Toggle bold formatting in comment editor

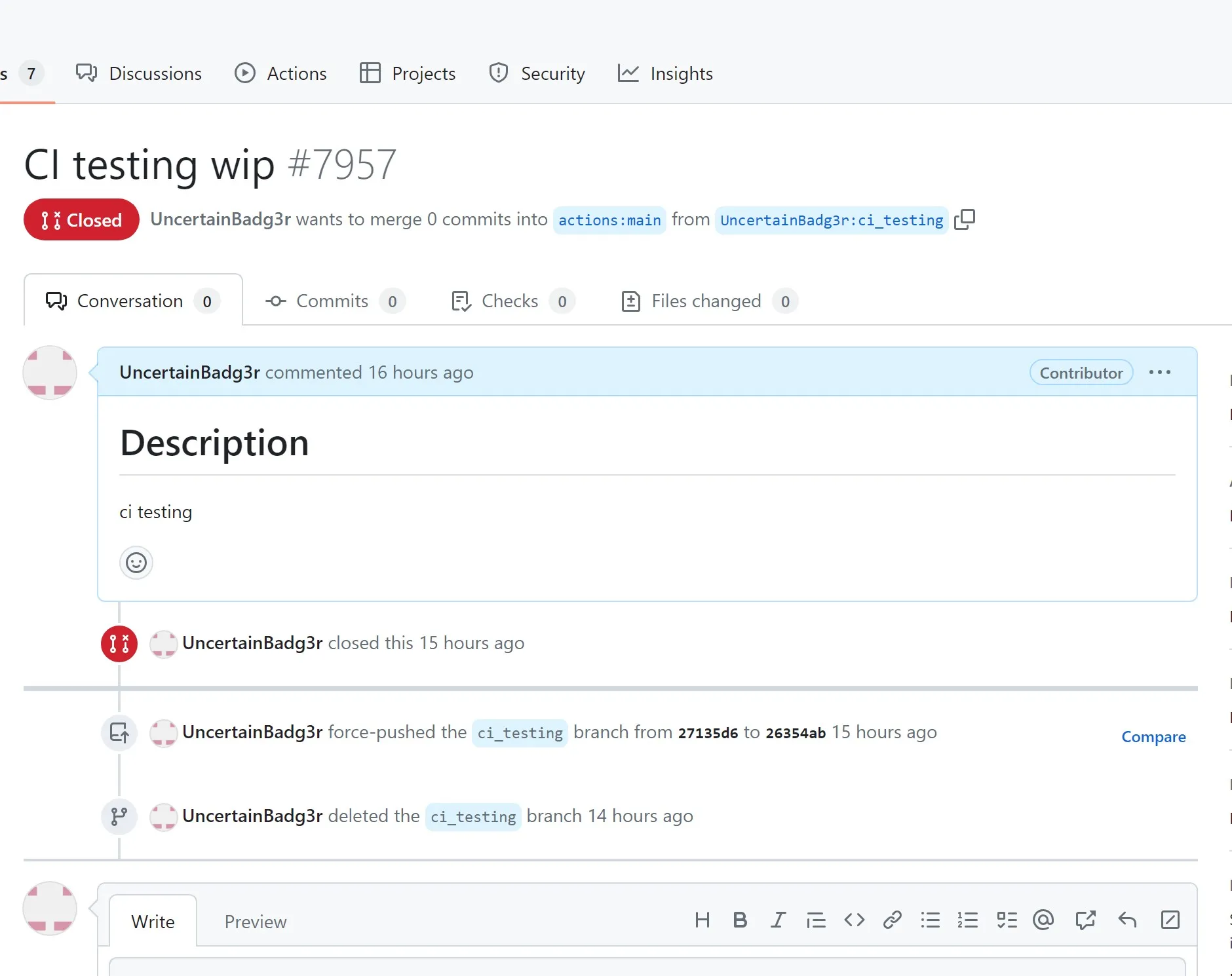click(740, 920)
